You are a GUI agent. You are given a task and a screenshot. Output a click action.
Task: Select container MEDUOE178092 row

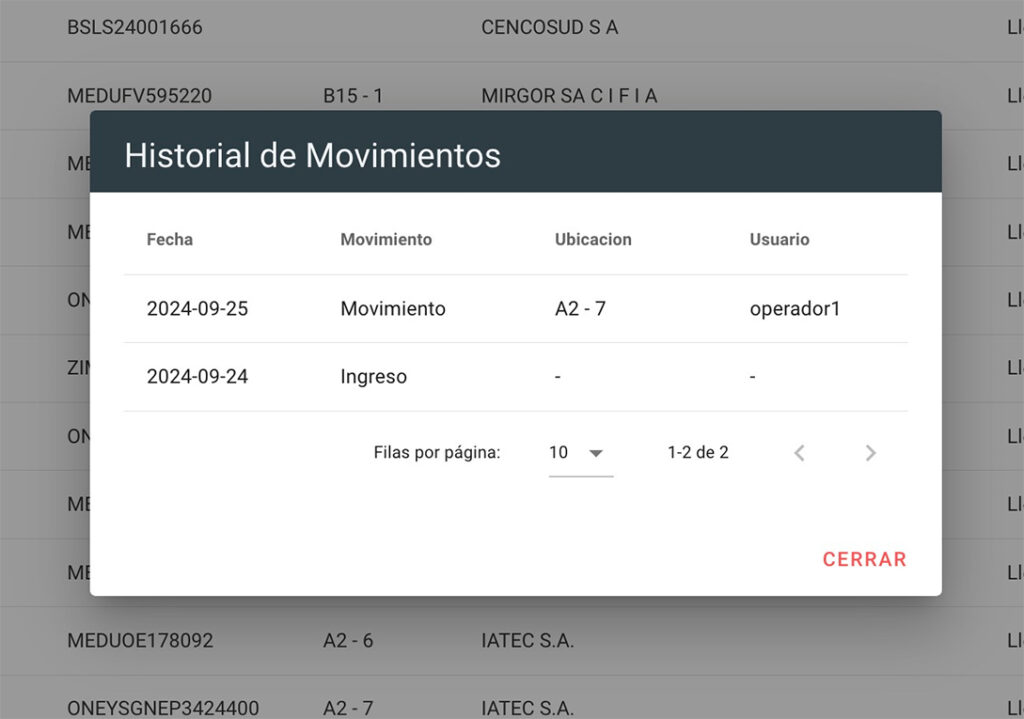click(140, 640)
